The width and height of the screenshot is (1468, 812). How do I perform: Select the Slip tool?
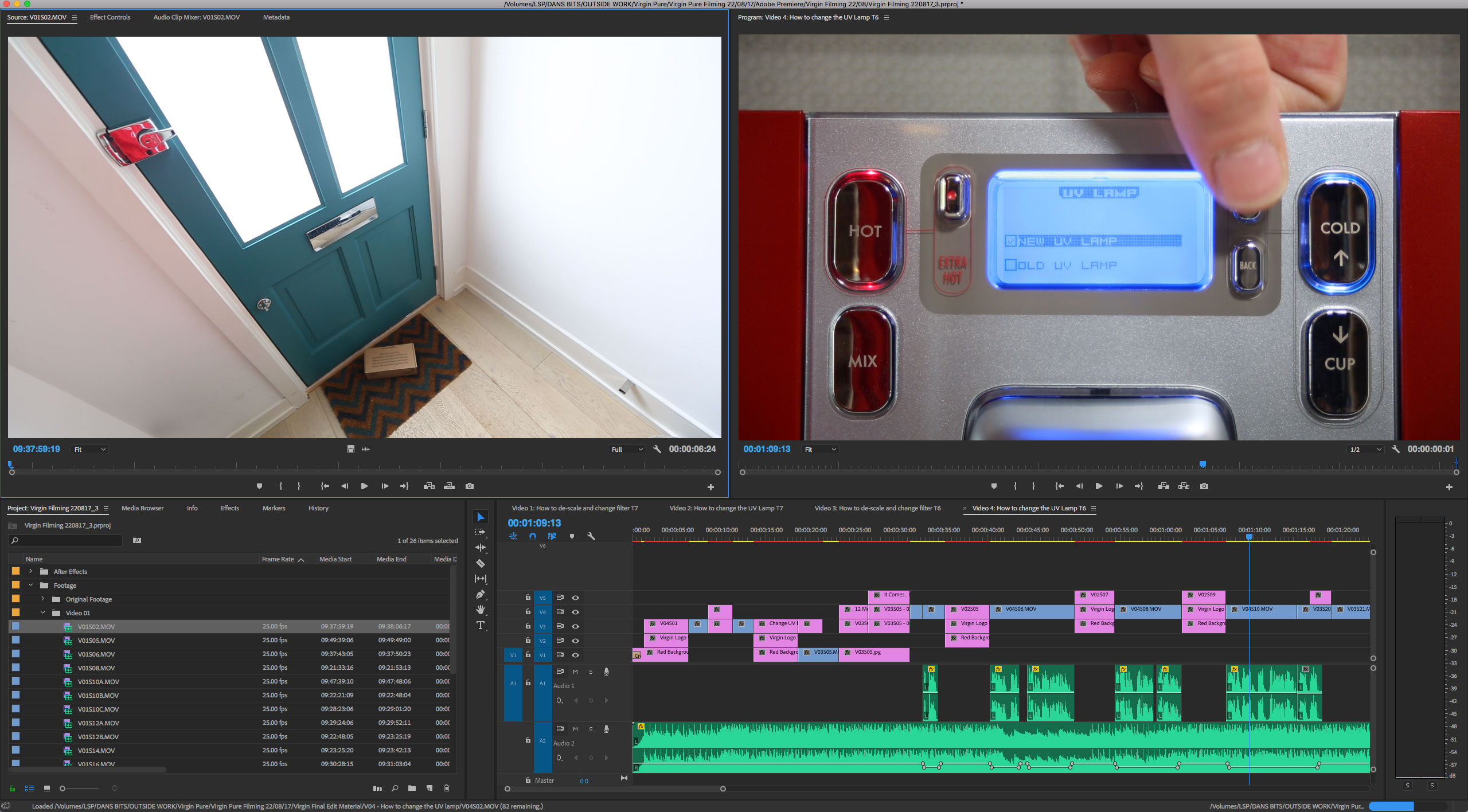point(481,579)
